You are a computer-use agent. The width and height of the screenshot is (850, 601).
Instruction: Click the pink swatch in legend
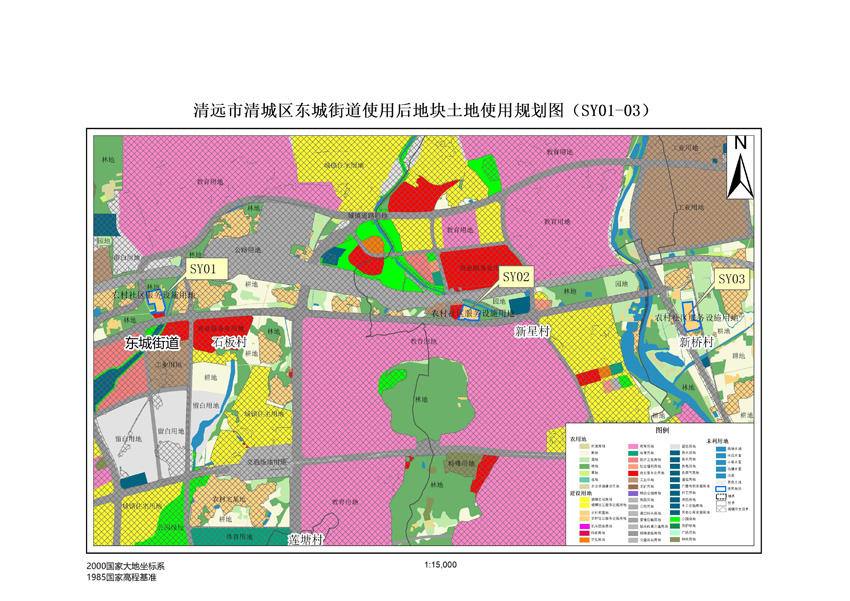tap(633, 447)
